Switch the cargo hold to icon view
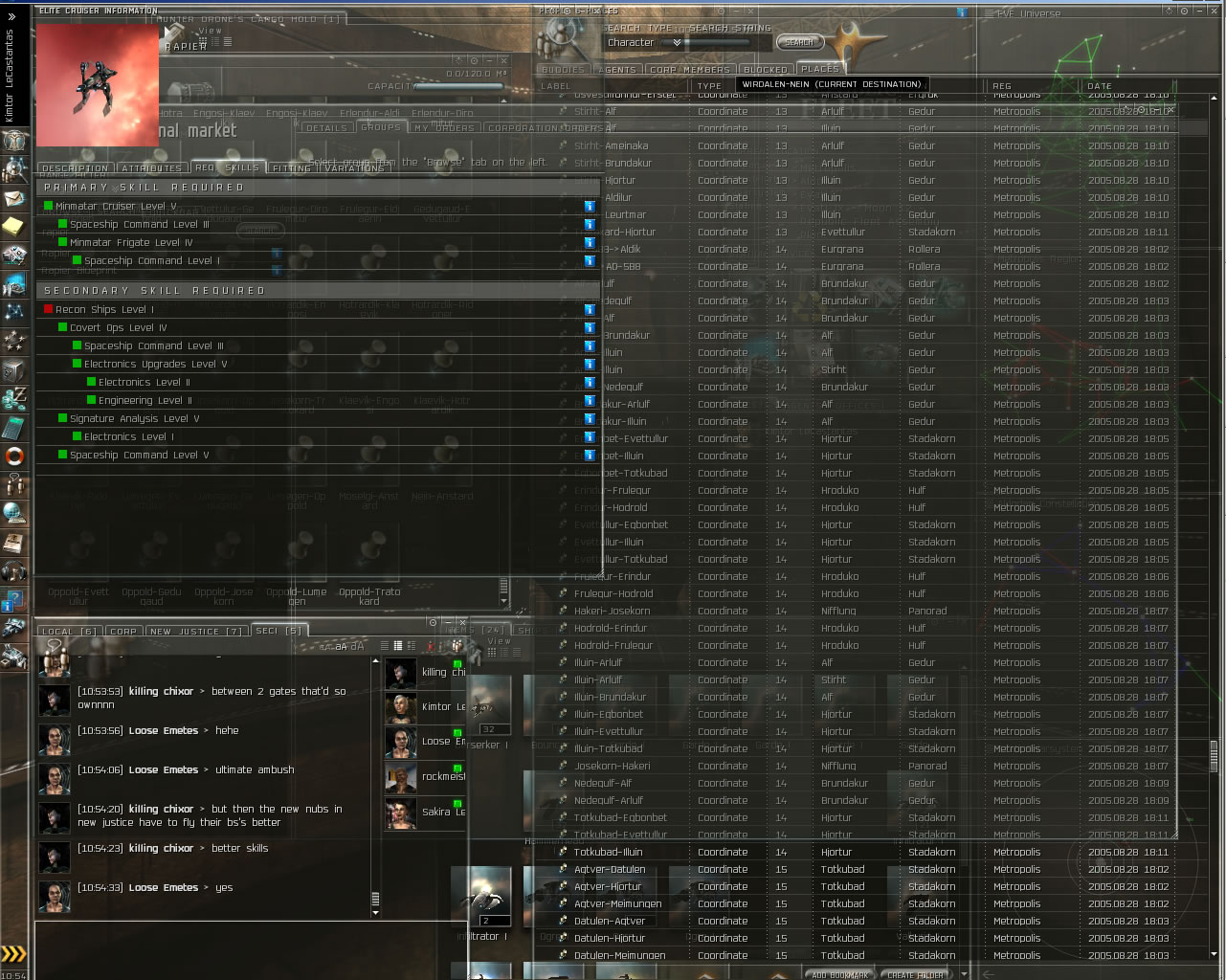The image size is (1226, 980). [201, 42]
